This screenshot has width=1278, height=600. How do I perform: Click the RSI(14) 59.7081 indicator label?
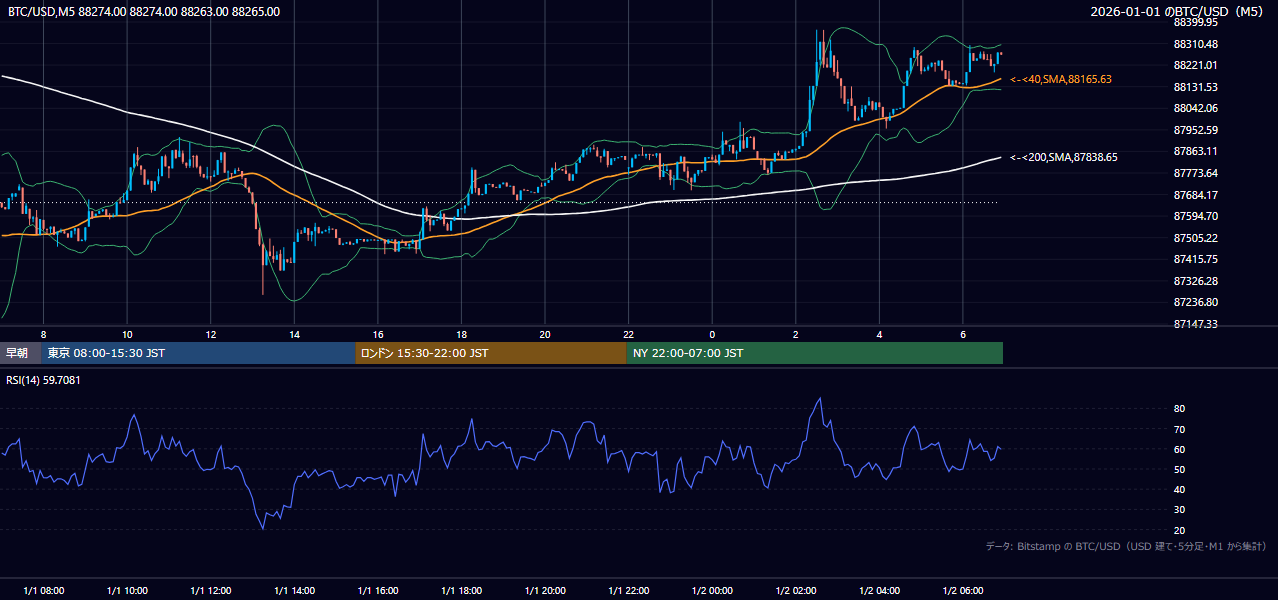coord(44,380)
